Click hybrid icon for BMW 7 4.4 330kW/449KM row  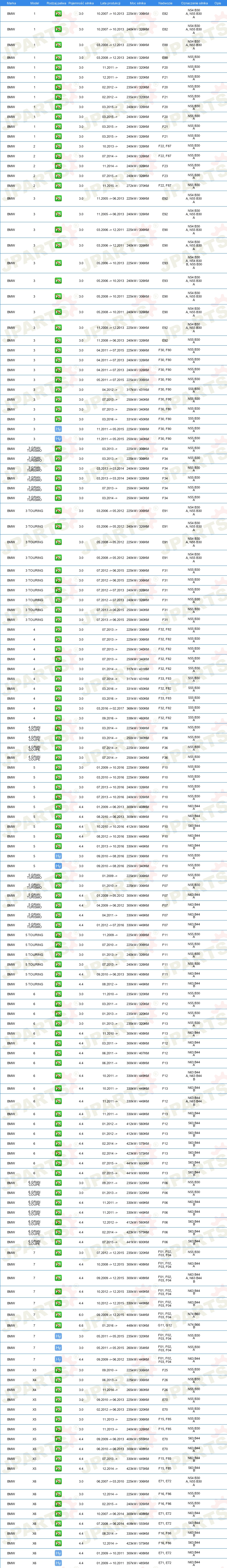pos(58,1359)
